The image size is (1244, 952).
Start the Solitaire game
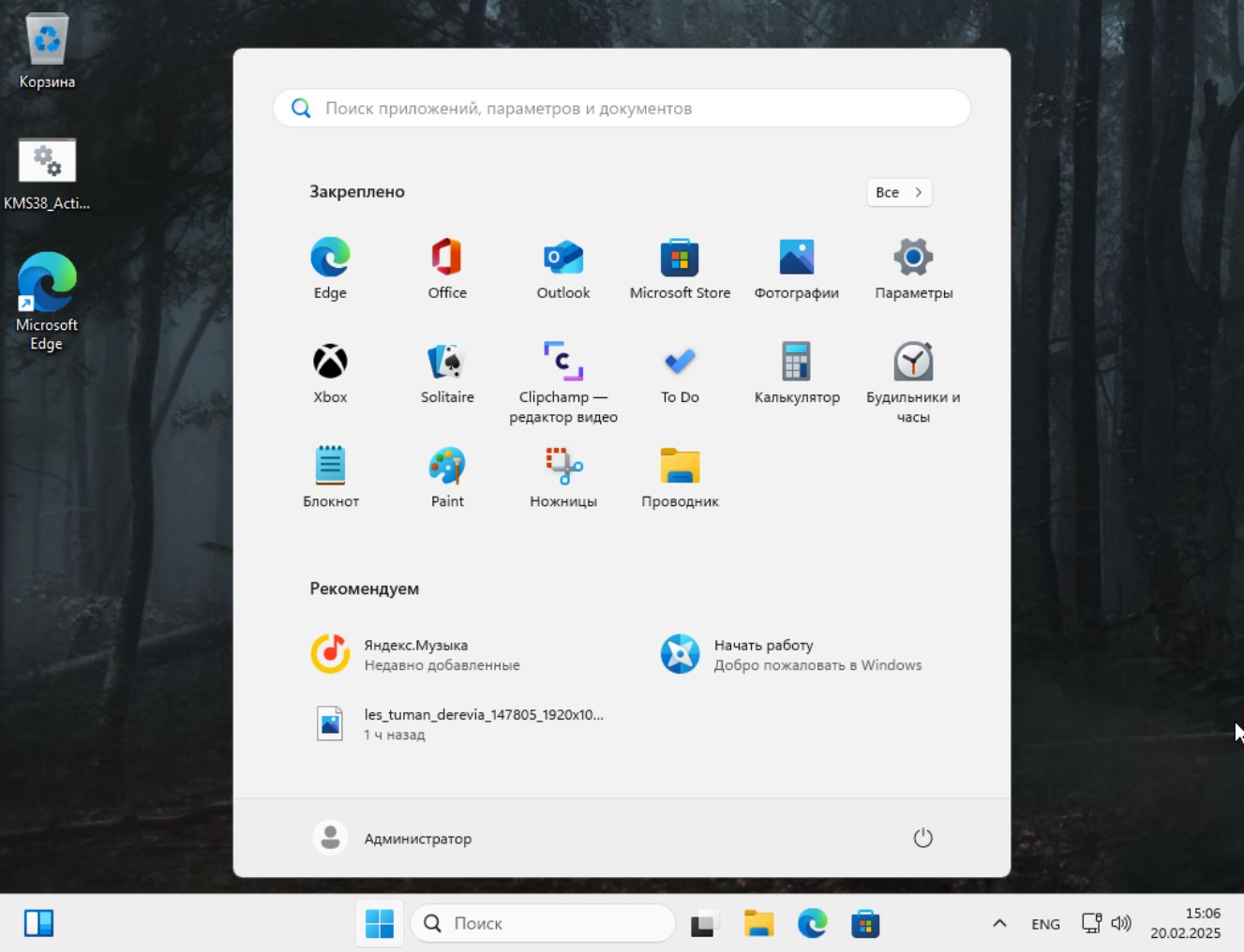click(x=447, y=373)
